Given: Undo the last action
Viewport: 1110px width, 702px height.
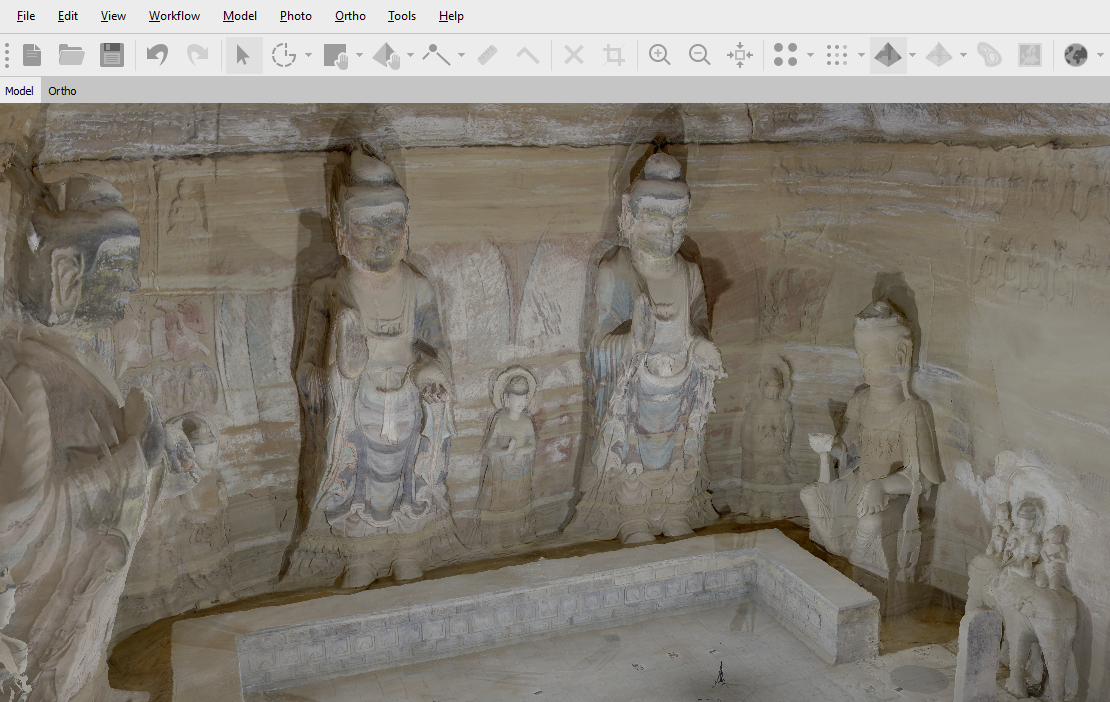Looking at the screenshot, I should click(x=157, y=54).
